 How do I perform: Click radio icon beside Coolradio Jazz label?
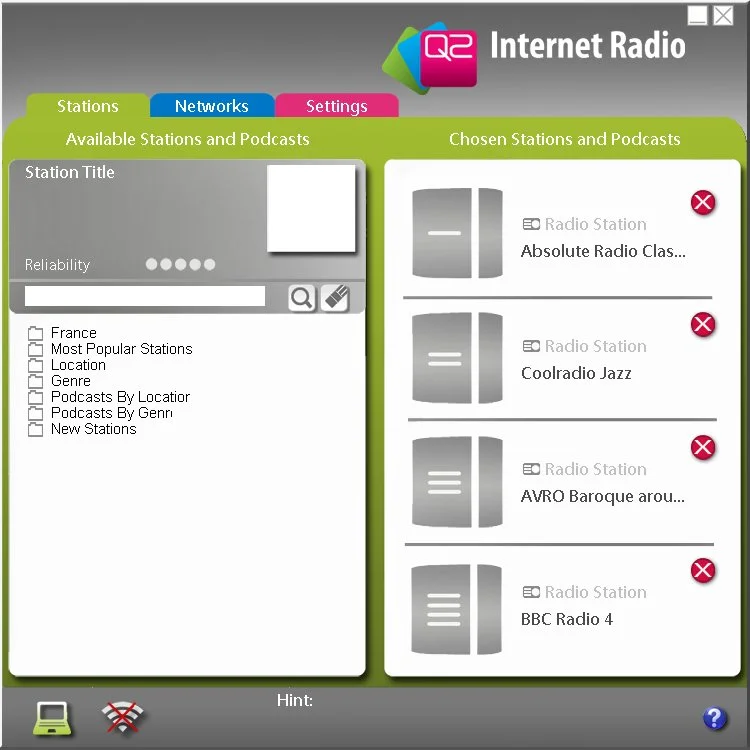tap(531, 346)
